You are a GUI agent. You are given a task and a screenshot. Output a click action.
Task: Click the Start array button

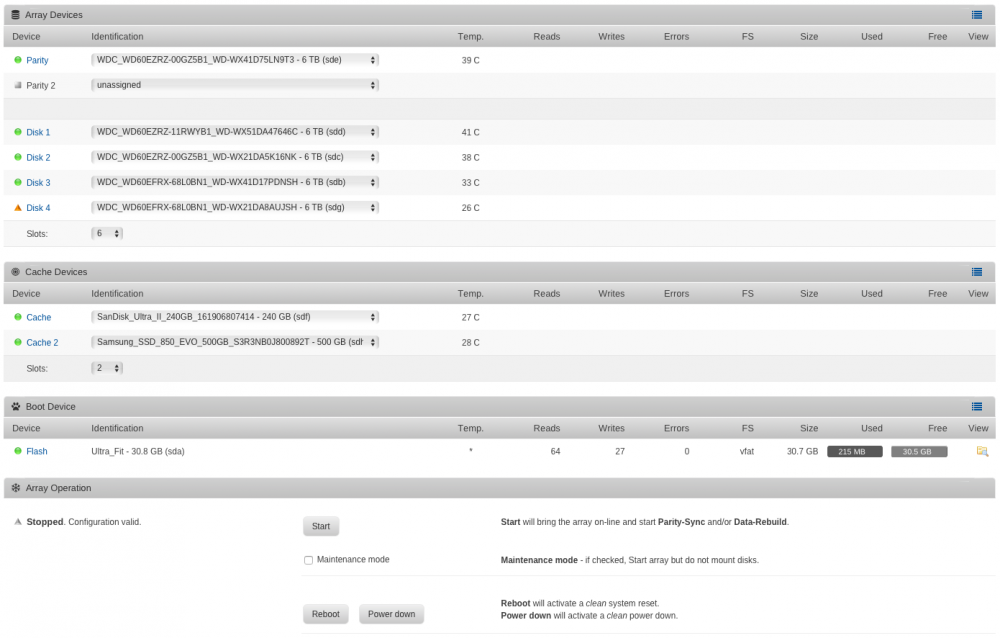click(x=321, y=526)
